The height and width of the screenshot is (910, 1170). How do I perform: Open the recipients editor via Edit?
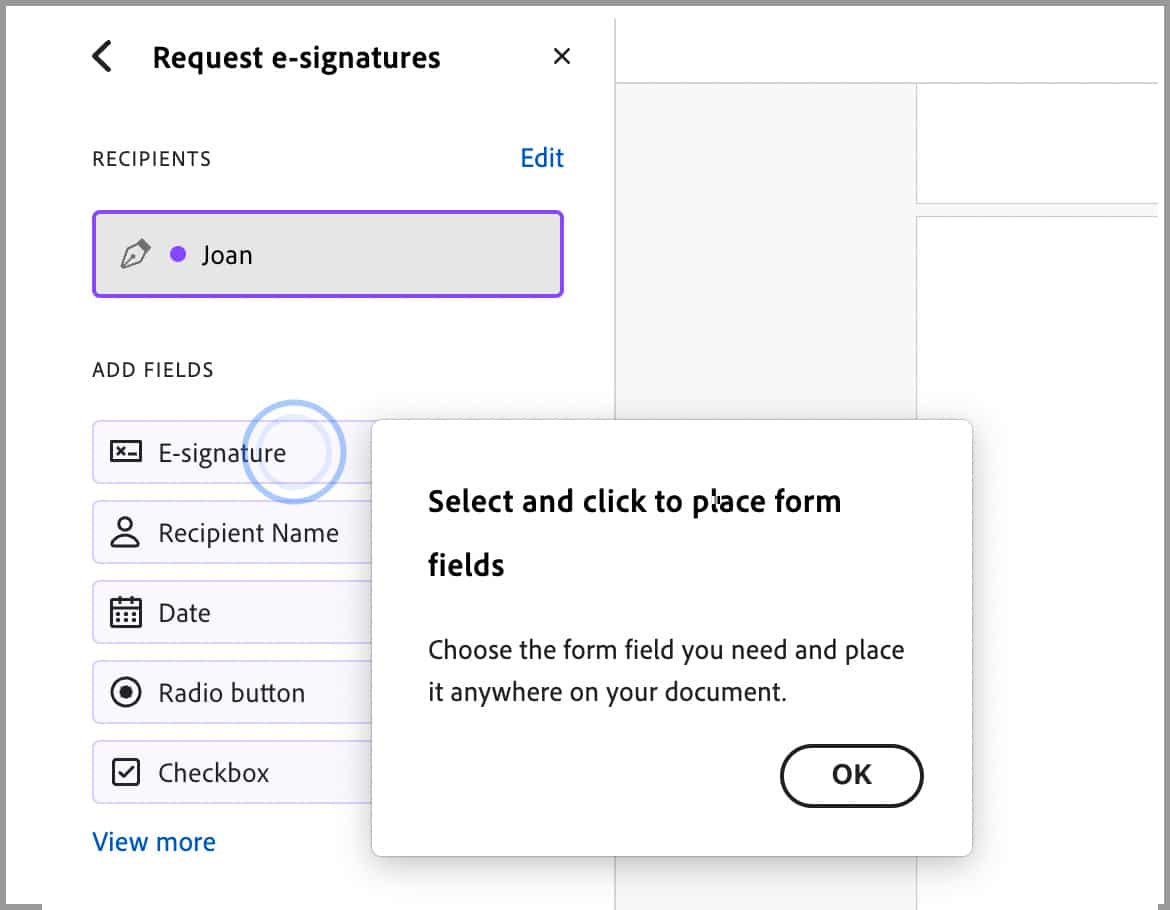click(x=541, y=157)
